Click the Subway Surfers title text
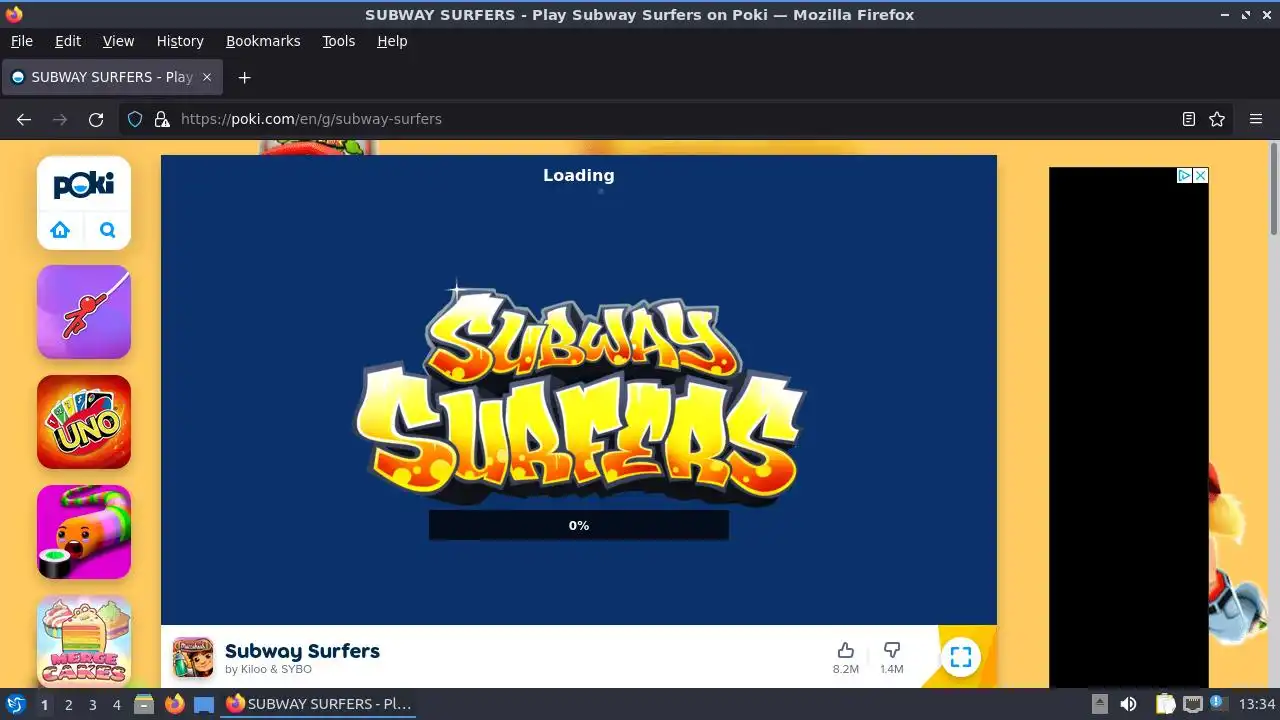 [302, 651]
